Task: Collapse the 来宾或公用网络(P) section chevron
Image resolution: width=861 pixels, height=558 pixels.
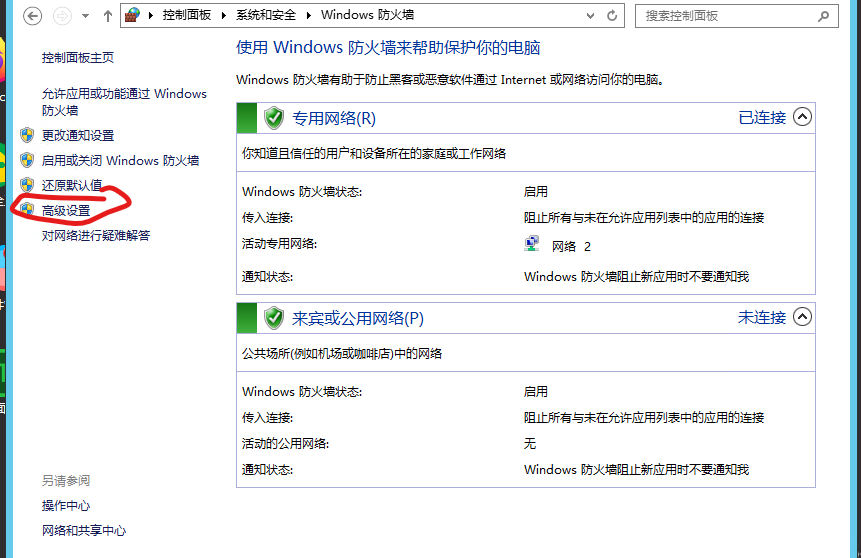Action: [801, 317]
